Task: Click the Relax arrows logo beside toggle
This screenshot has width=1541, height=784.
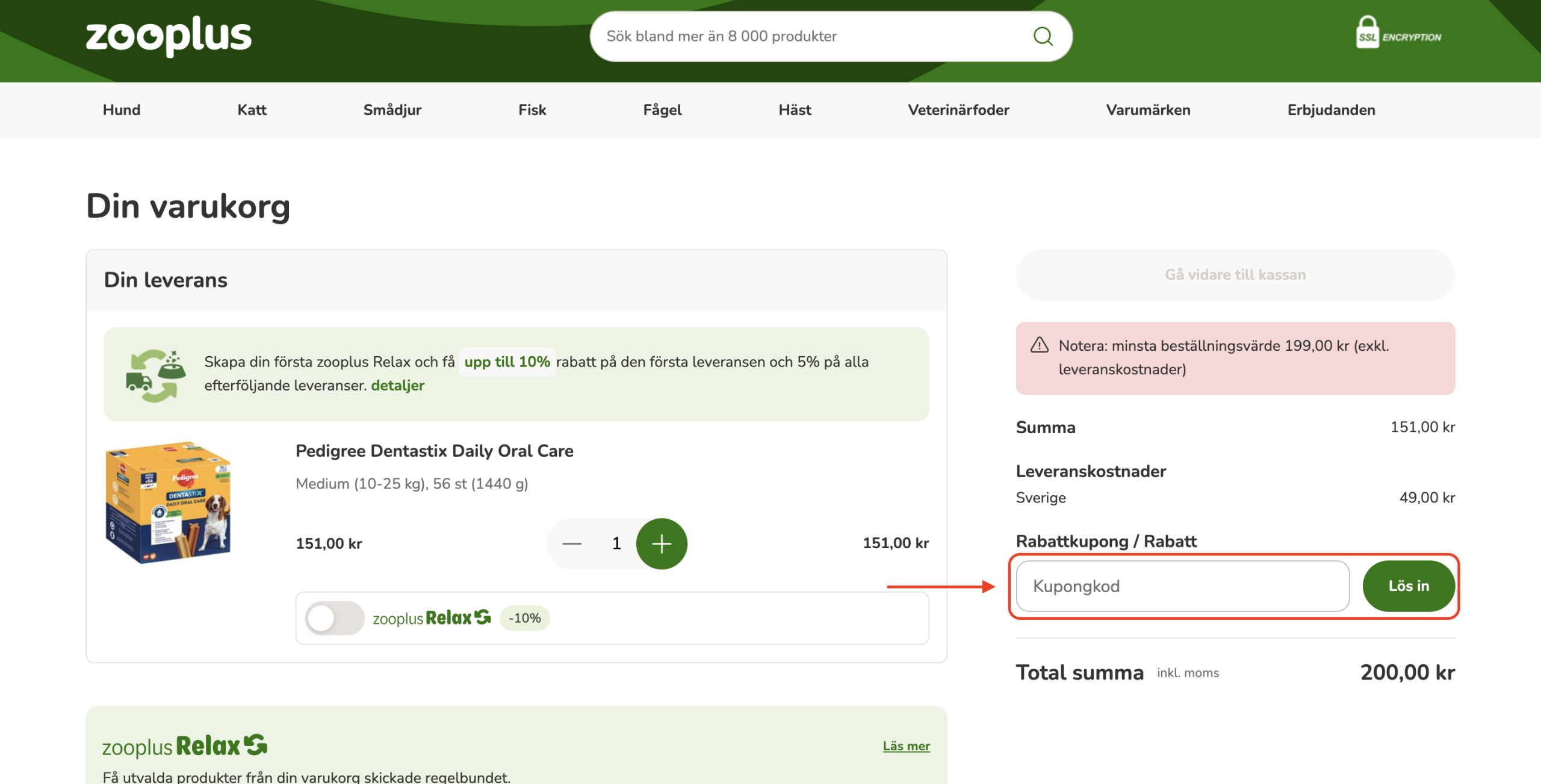Action: 483,617
